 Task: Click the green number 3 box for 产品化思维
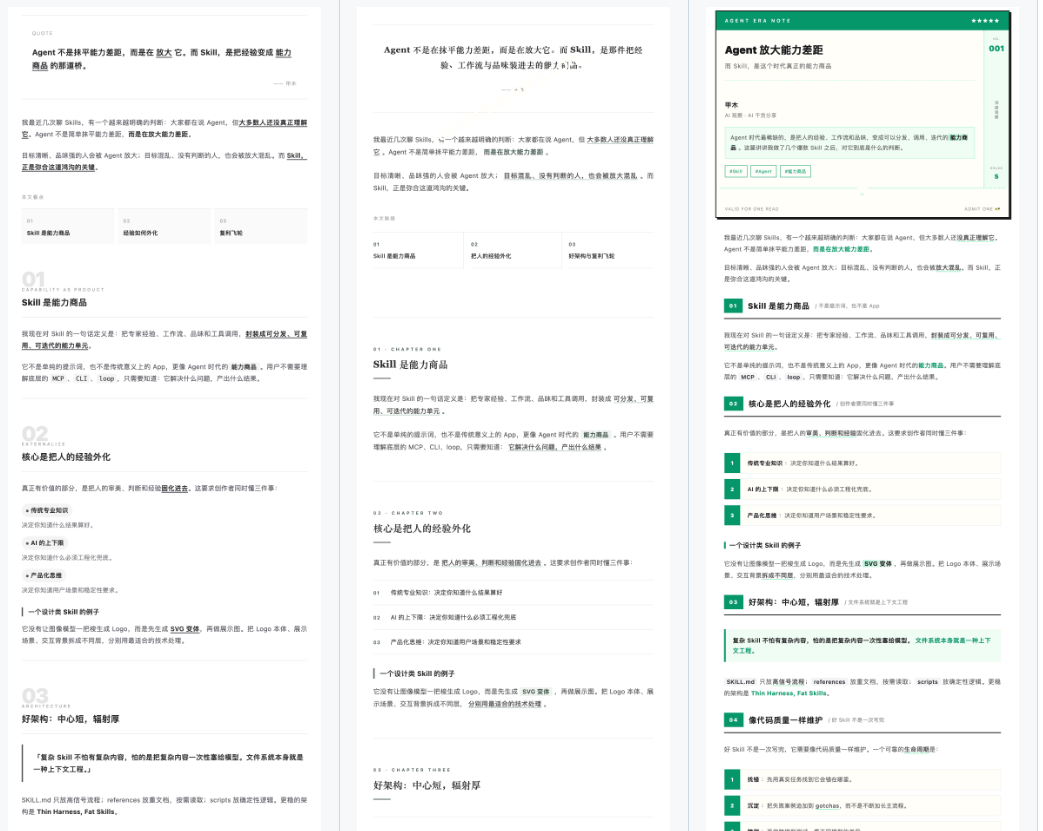pyautogui.click(x=732, y=516)
